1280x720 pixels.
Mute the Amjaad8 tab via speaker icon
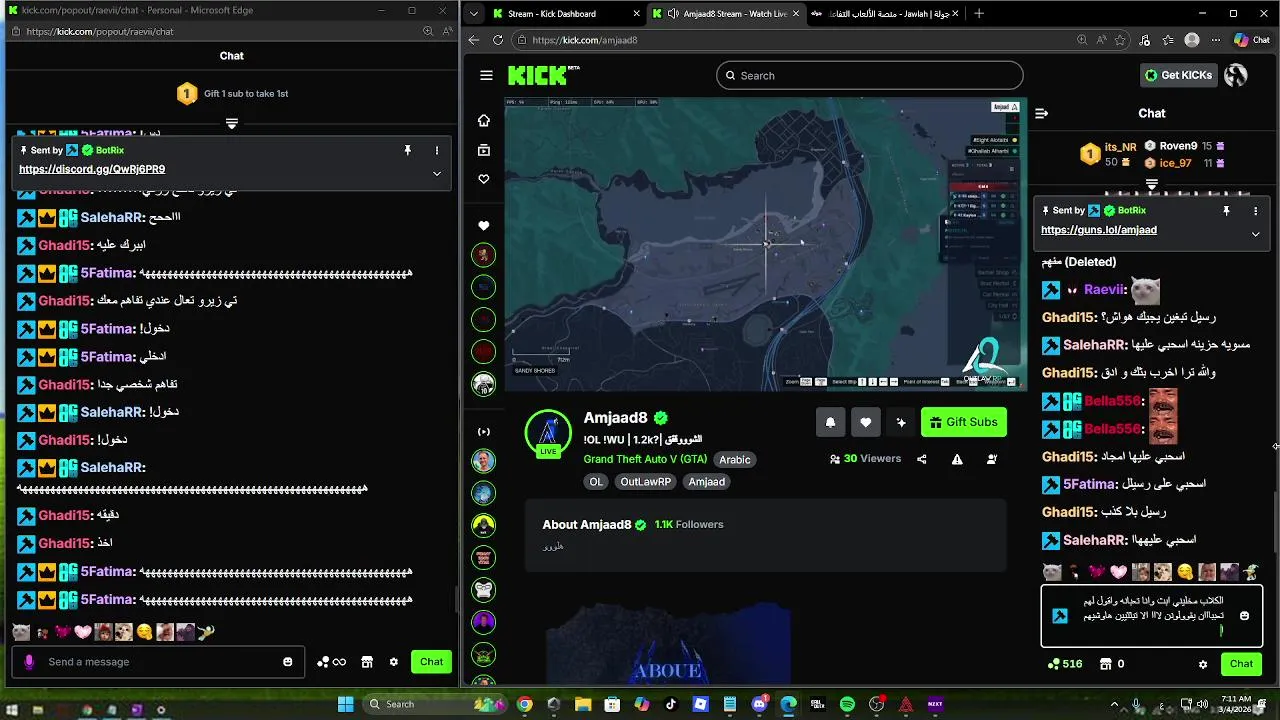point(673,14)
